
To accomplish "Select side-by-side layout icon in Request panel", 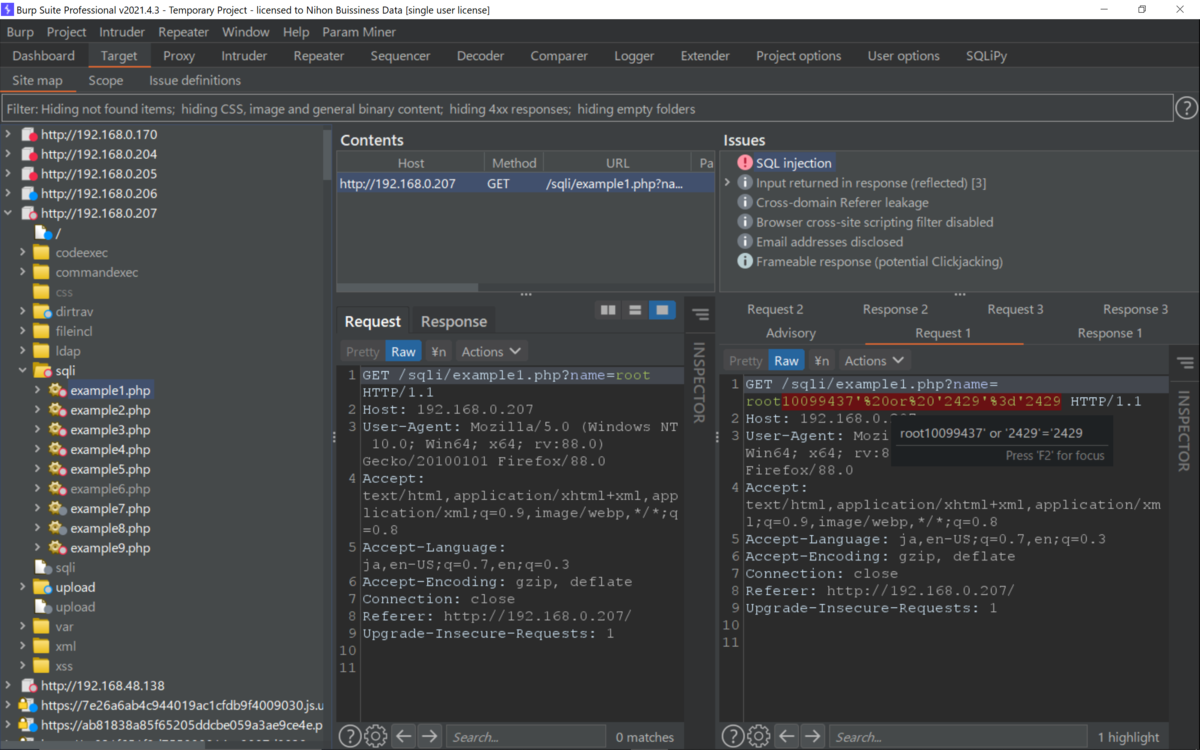I will (608, 311).
